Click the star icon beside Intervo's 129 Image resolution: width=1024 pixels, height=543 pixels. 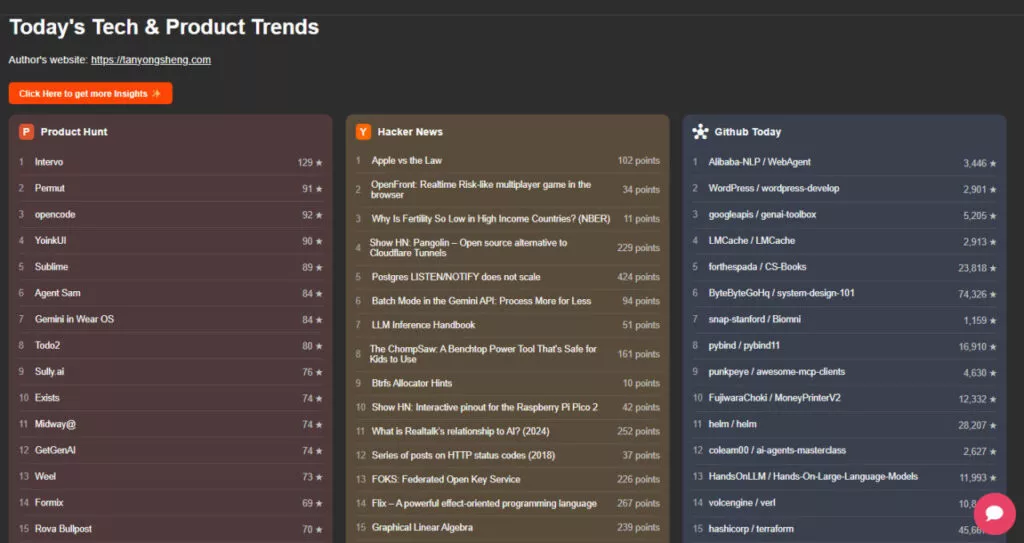click(x=319, y=162)
